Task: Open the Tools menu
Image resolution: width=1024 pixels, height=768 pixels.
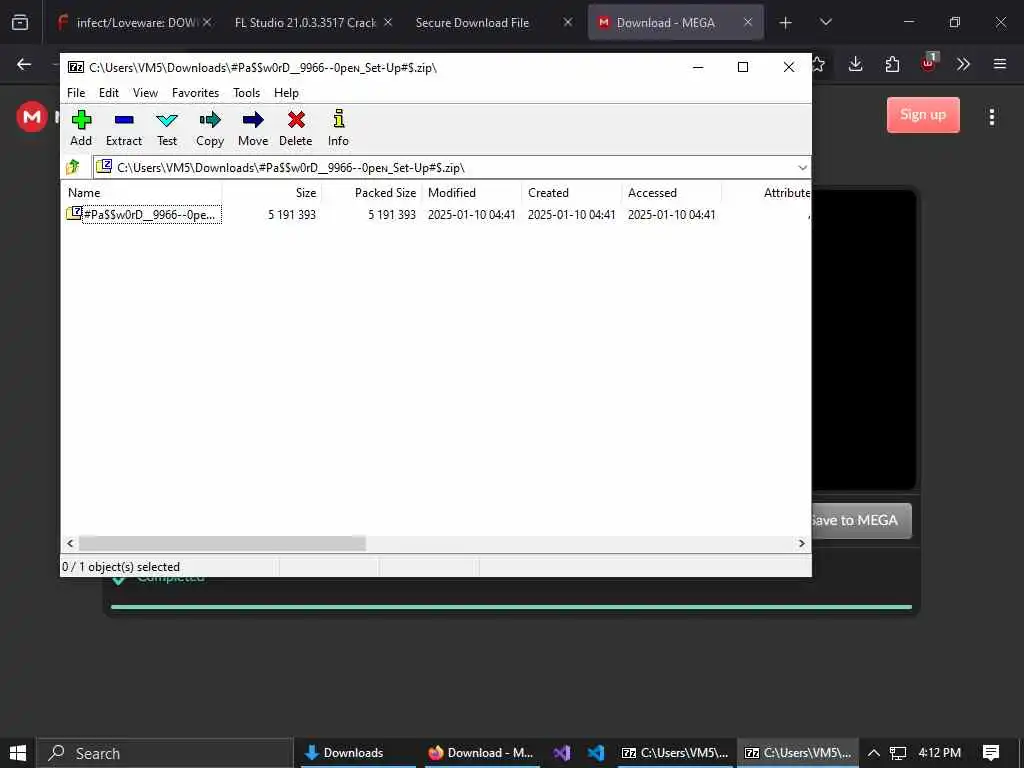Action: [x=246, y=93]
